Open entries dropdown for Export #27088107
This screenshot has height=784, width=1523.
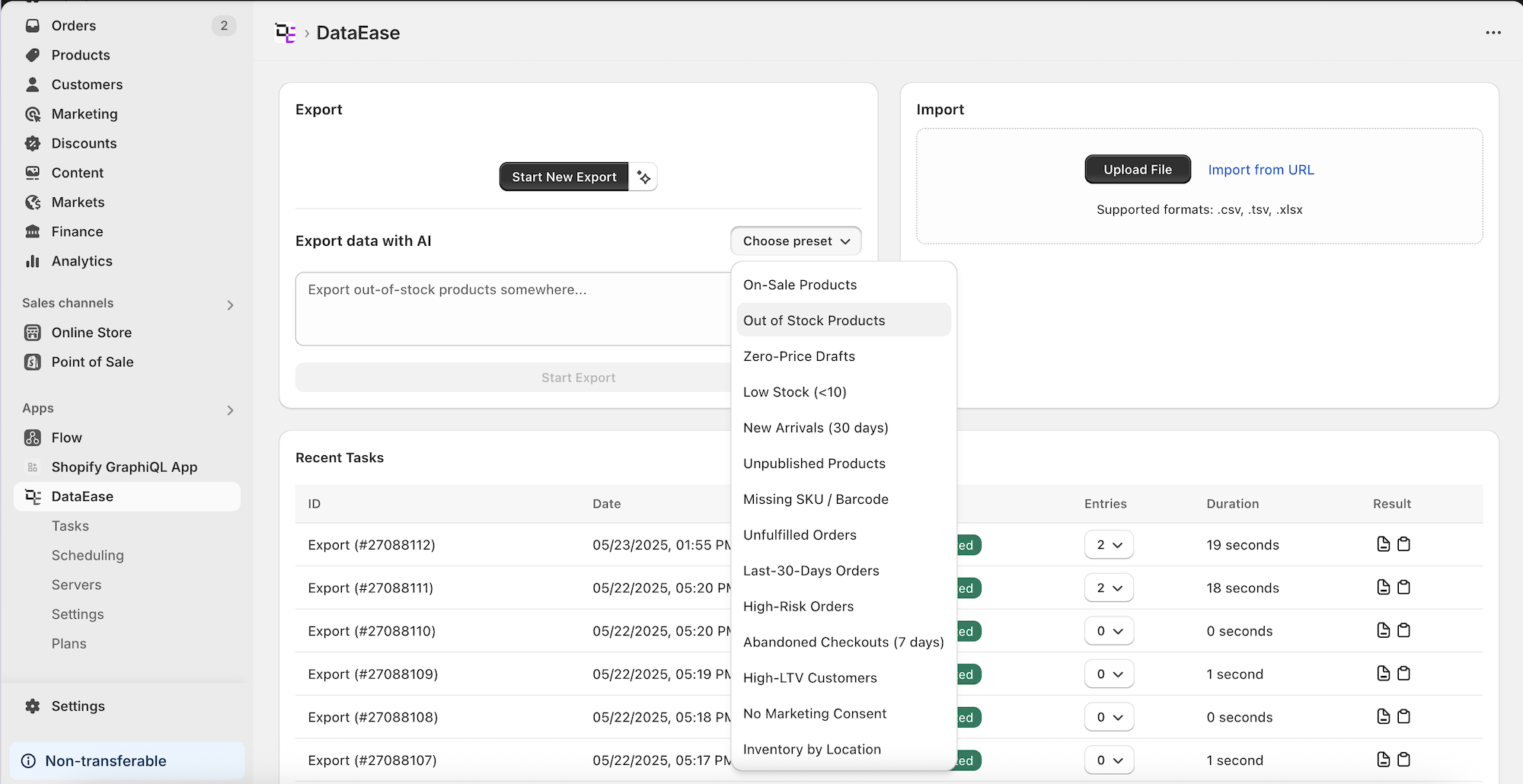pyautogui.click(x=1109, y=760)
